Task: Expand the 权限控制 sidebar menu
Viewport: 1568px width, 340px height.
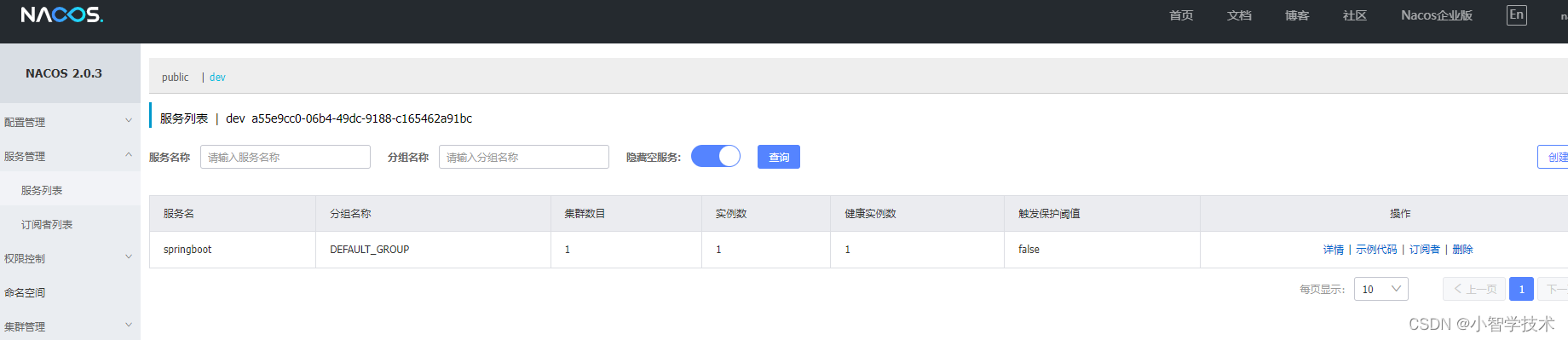Action: coord(70,258)
